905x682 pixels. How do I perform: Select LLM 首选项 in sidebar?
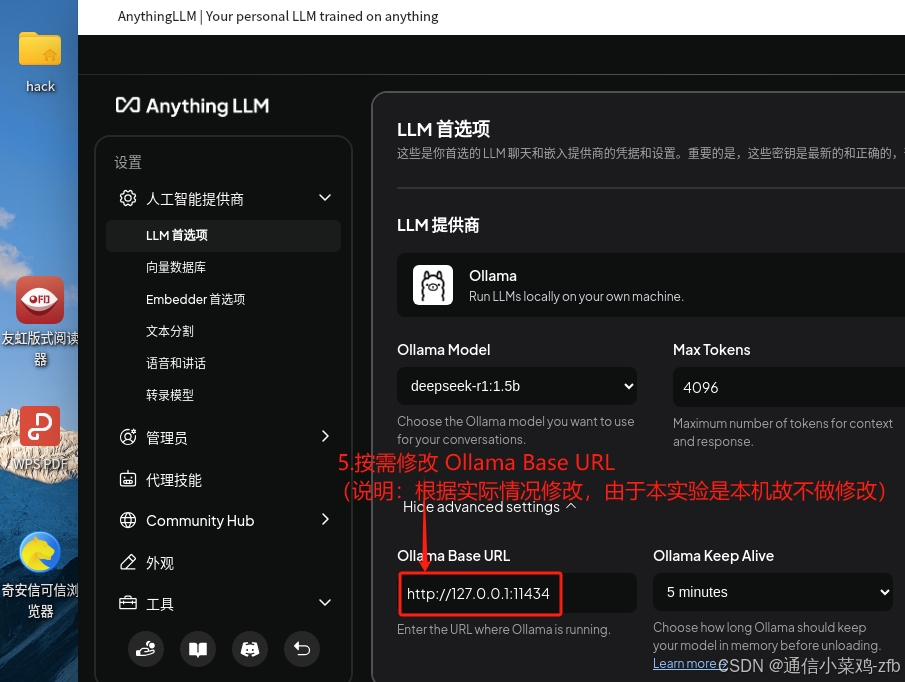[223, 235]
